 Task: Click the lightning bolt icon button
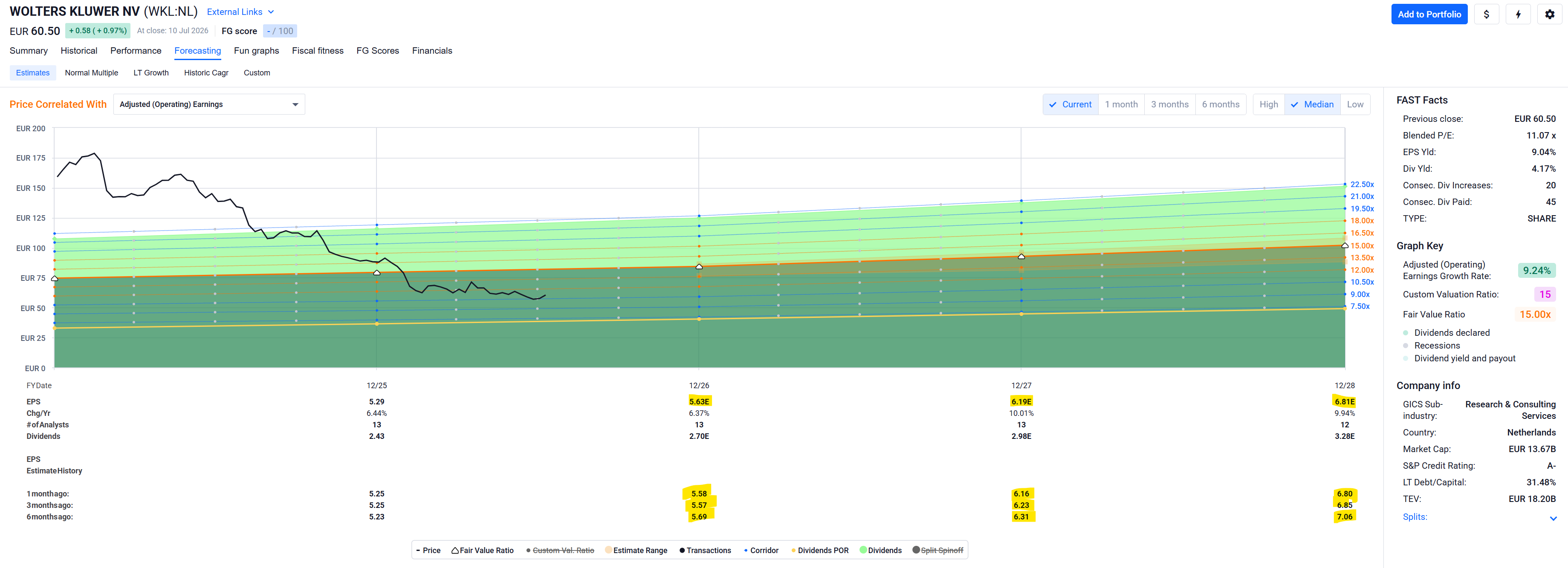click(x=1517, y=14)
